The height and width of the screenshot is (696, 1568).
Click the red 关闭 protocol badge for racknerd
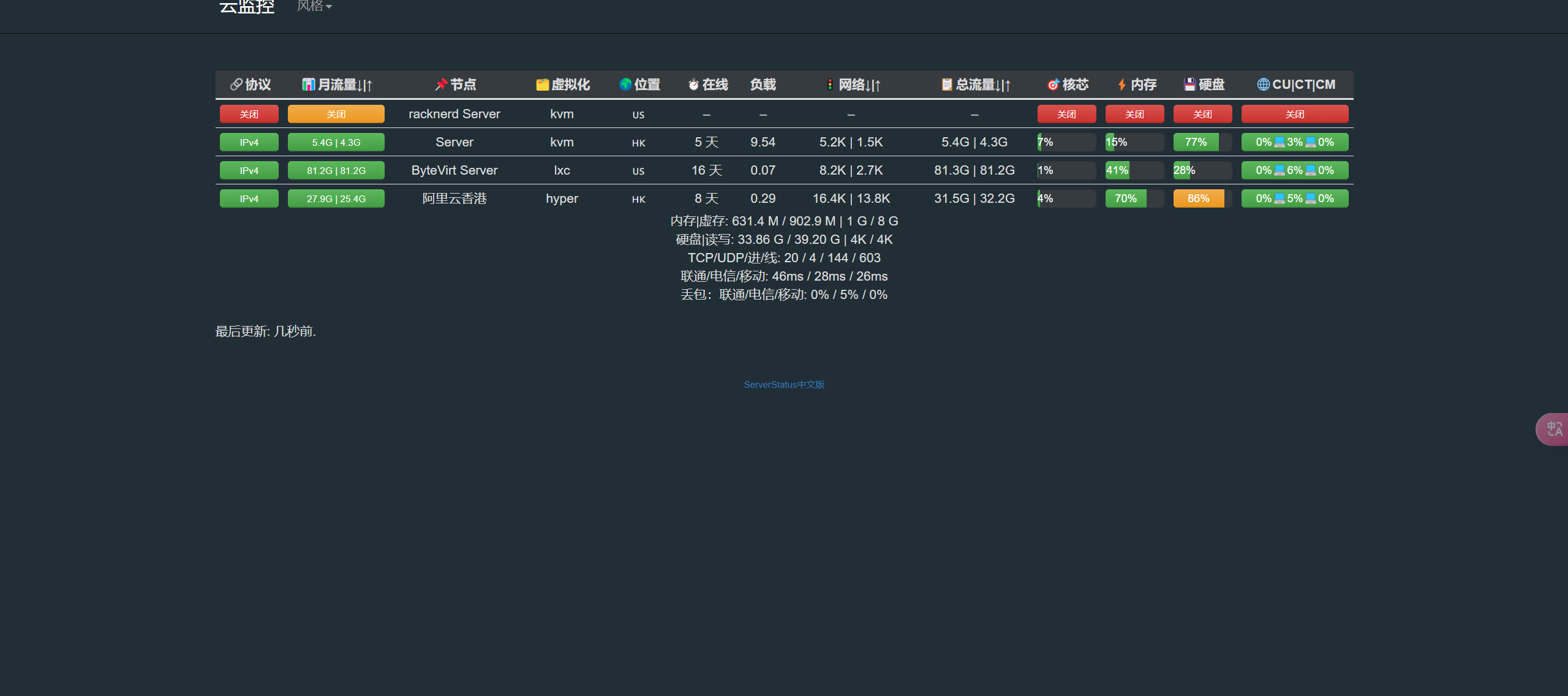pyautogui.click(x=249, y=114)
